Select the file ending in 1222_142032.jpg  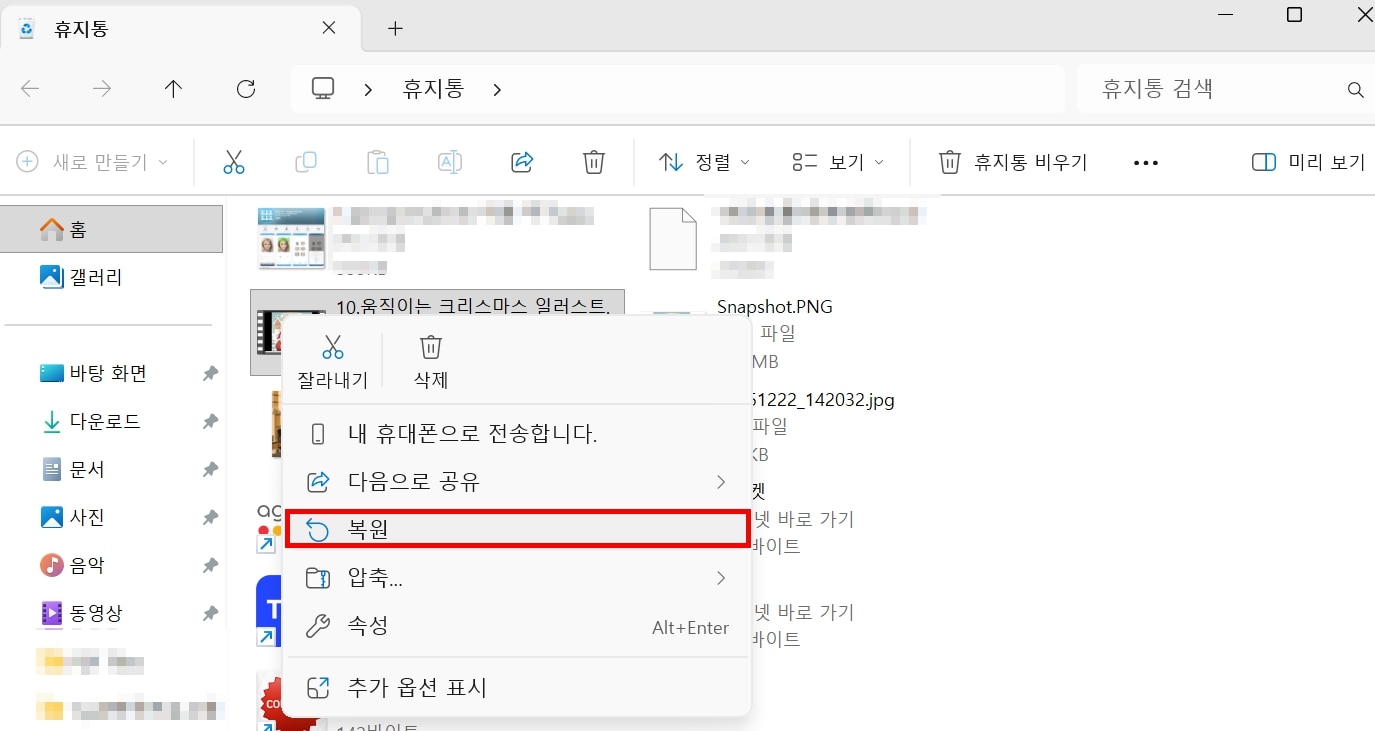point(822,400)
